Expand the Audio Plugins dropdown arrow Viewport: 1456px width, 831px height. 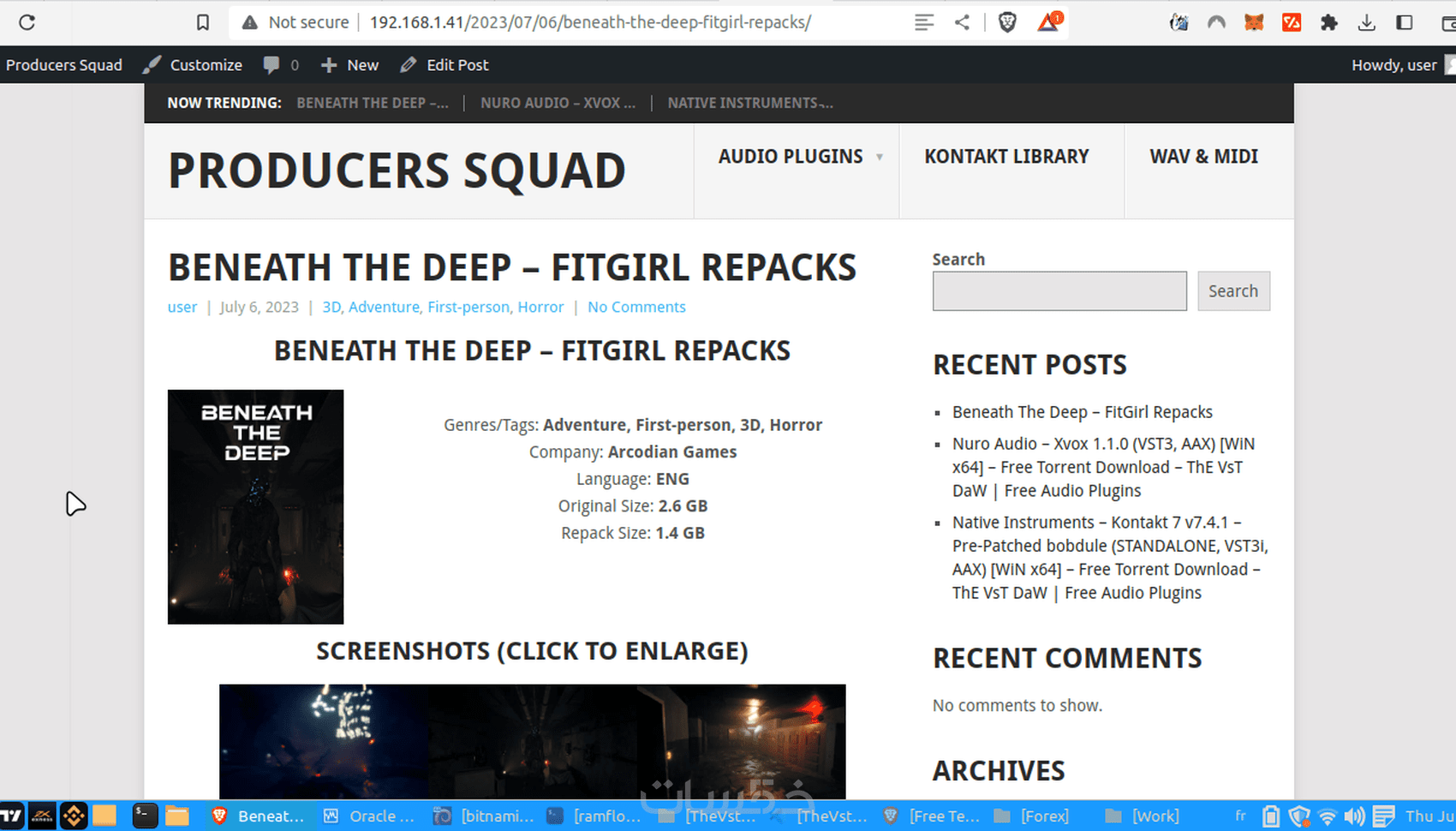[x=880, y=157]
